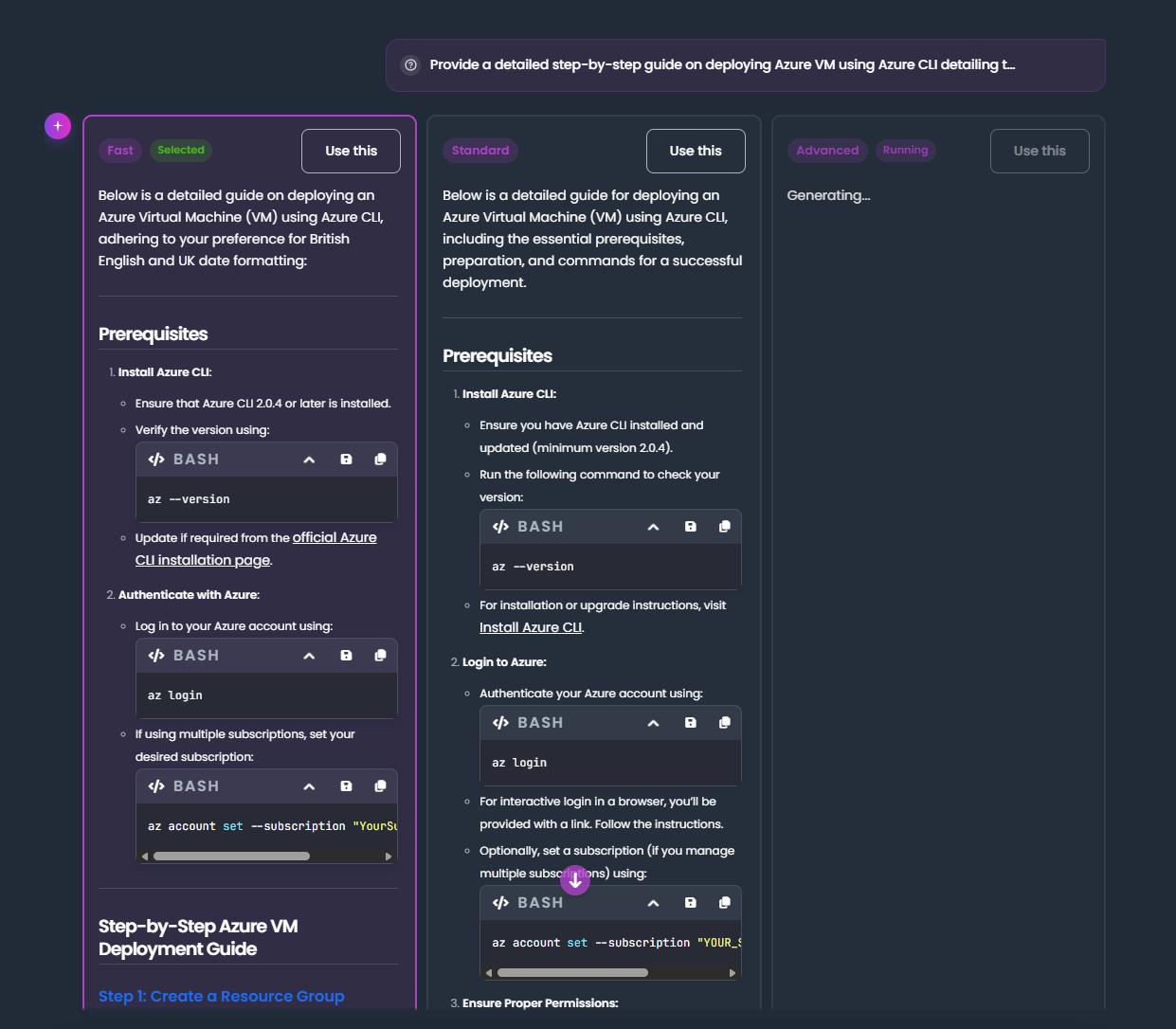This screenshot has width=1176, height=1029.
Task: Use this response from the Fast column
Action: pyautogui.click(x=351, y=151)
